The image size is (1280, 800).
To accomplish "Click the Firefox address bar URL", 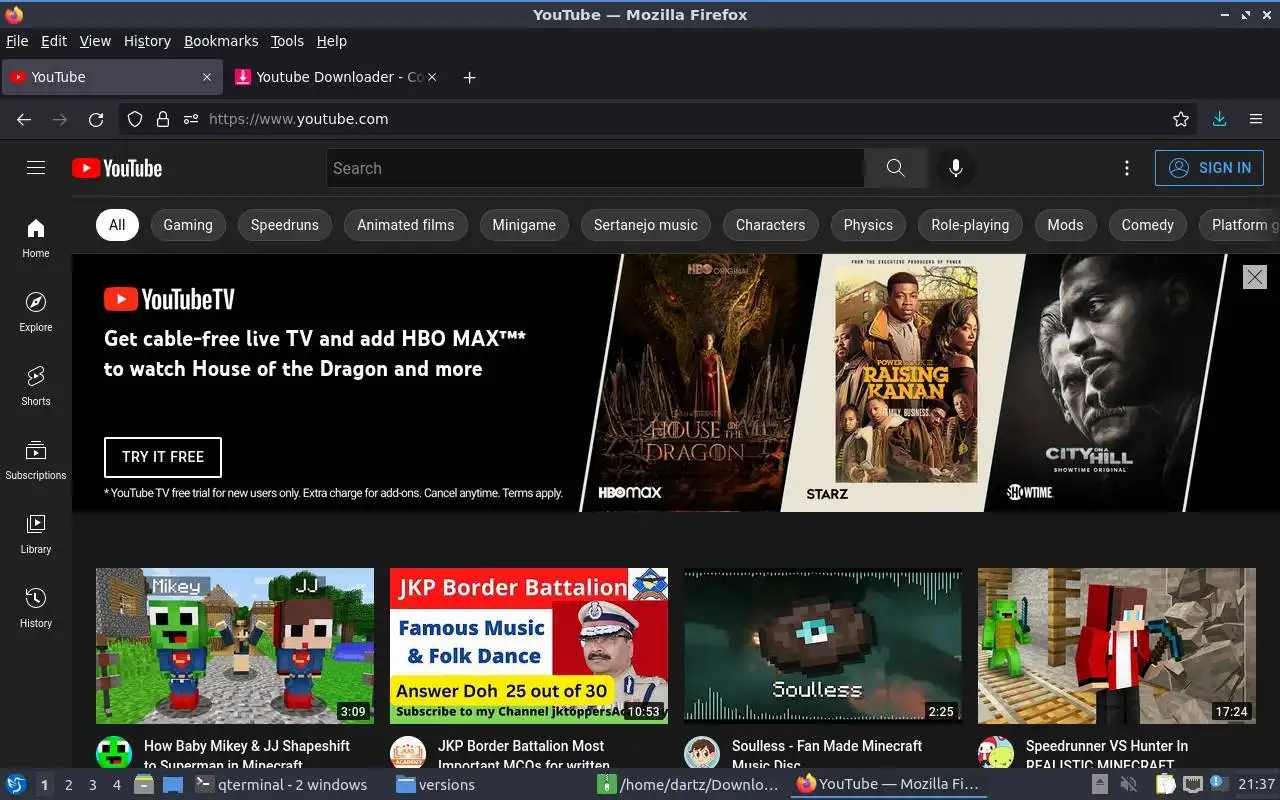I will click(298, 119).
